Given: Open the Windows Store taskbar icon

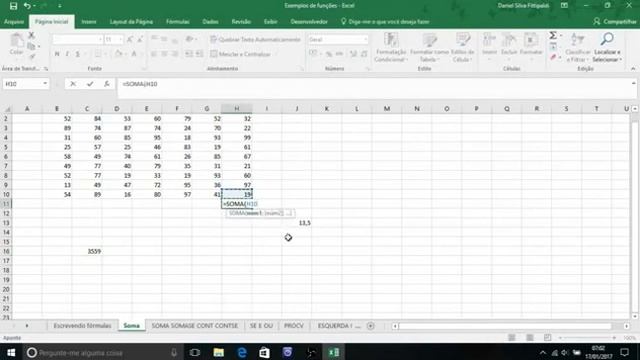Looking at the screenshot, I should tap(264, 352).
